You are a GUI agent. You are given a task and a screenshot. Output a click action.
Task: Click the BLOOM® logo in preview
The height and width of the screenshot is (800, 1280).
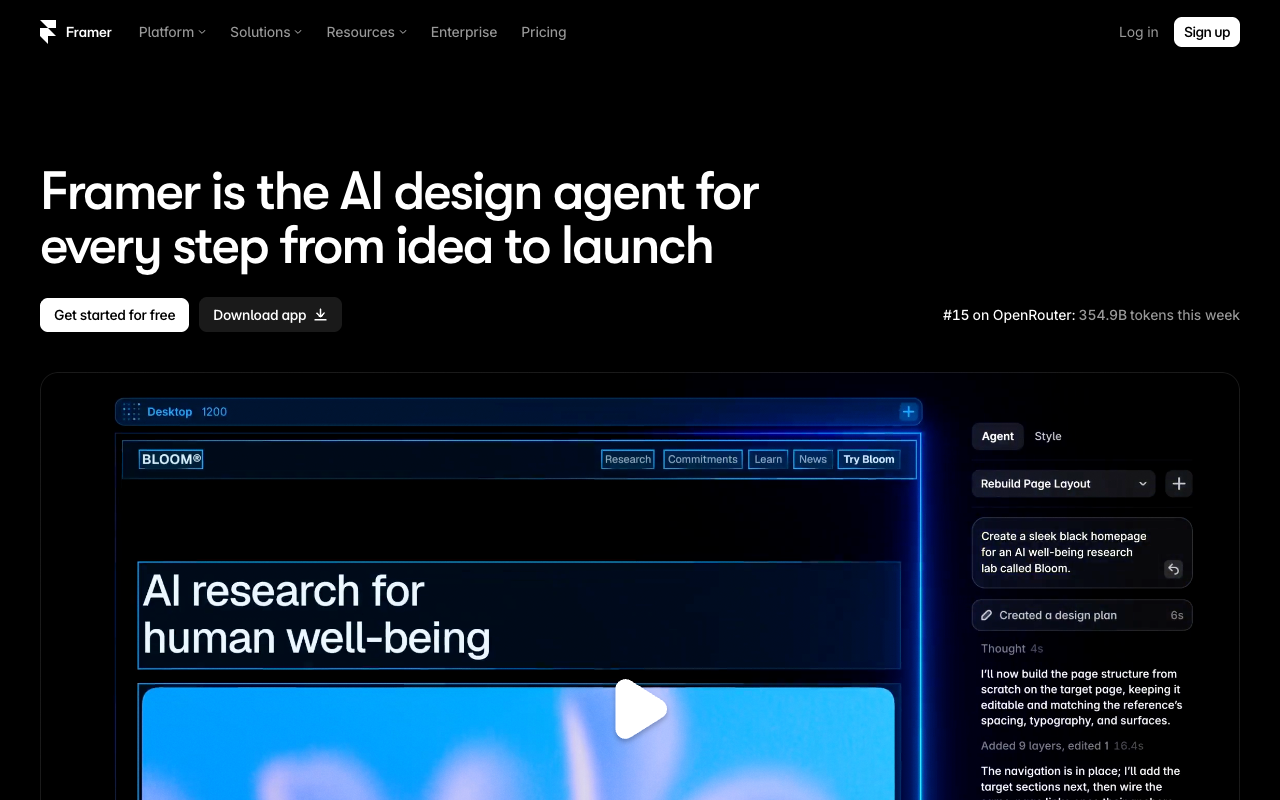tap(171, 459)
